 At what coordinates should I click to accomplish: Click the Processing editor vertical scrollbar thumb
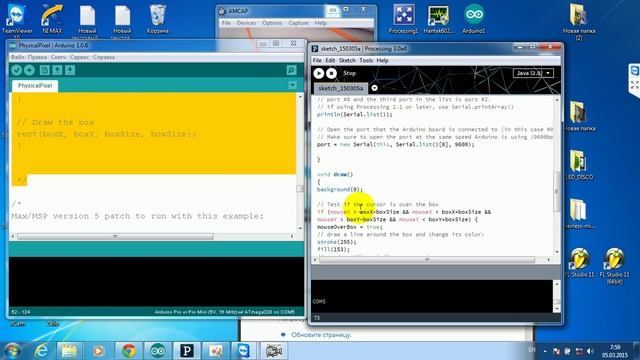click(x=557, y=192)
